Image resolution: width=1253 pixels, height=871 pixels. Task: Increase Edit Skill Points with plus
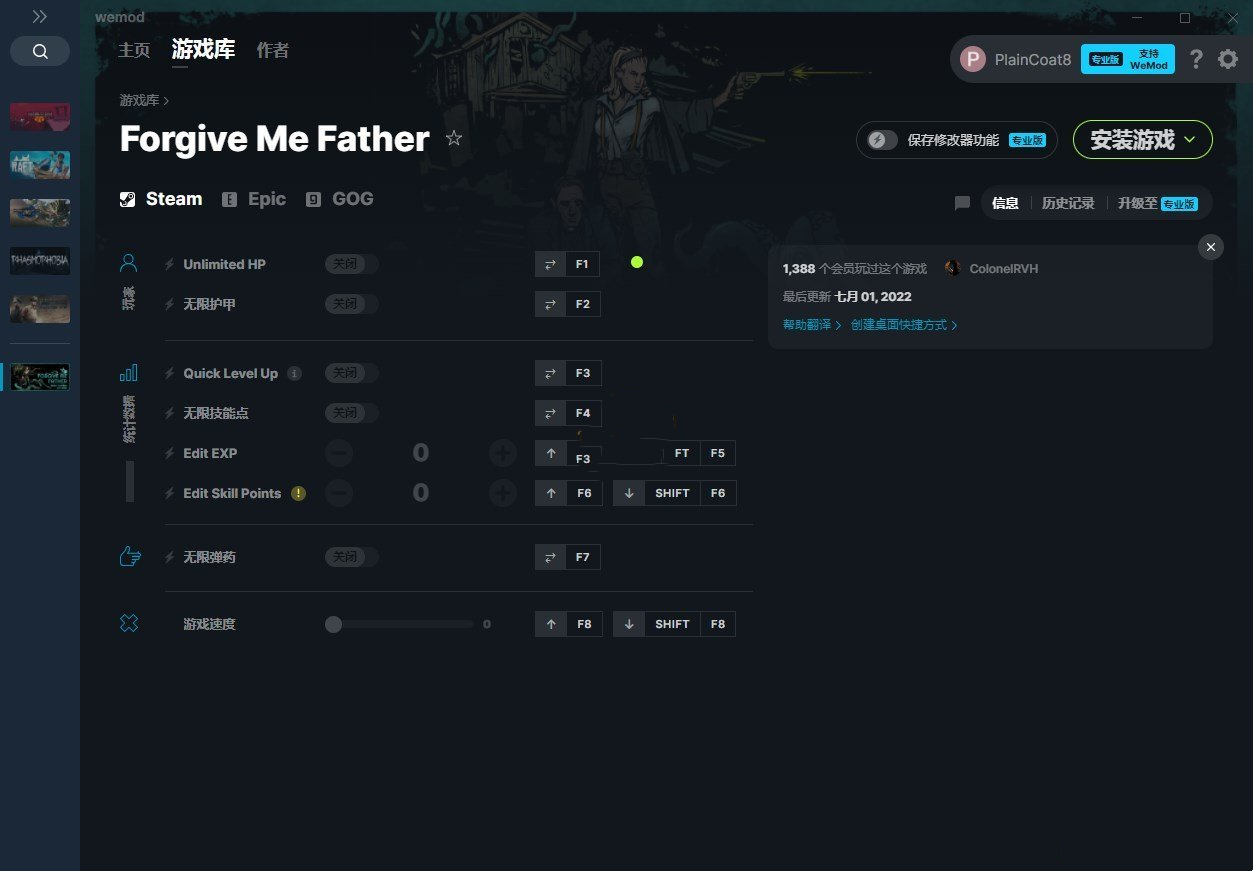(502, 493)
